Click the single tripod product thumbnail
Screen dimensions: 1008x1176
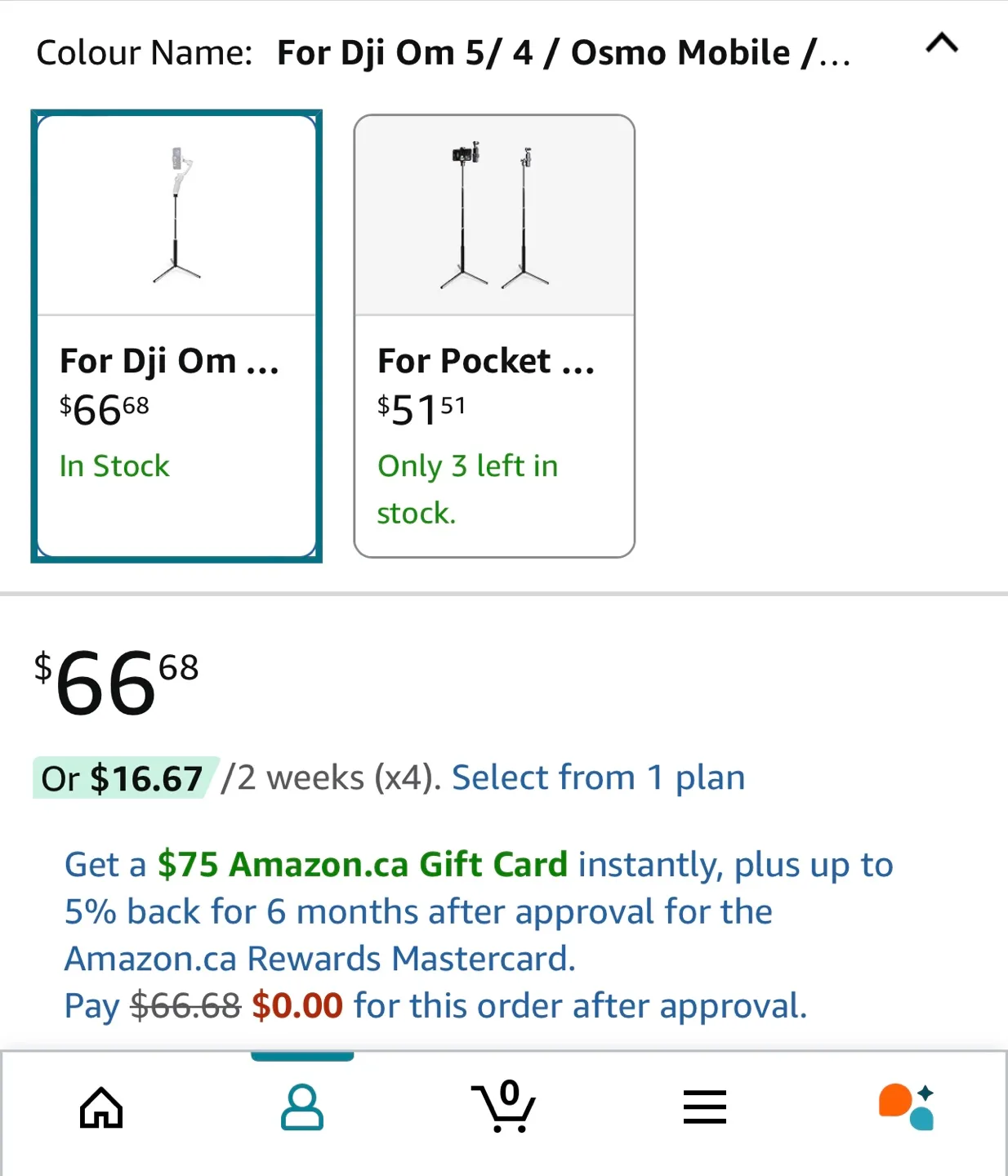click(176, 216)
